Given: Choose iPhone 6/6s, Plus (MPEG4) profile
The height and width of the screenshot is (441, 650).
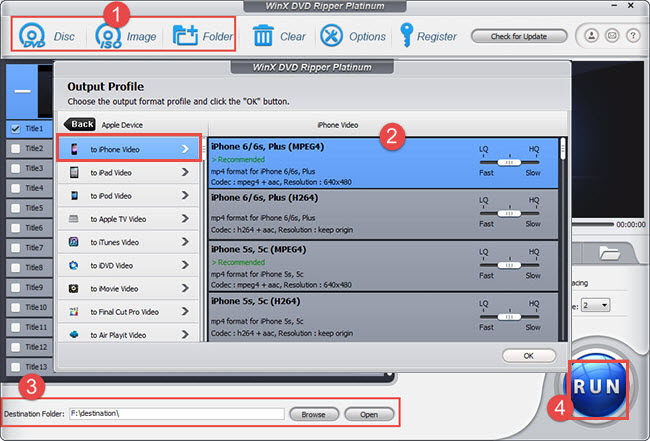Looking at the screenshot, I should [383, 163].
